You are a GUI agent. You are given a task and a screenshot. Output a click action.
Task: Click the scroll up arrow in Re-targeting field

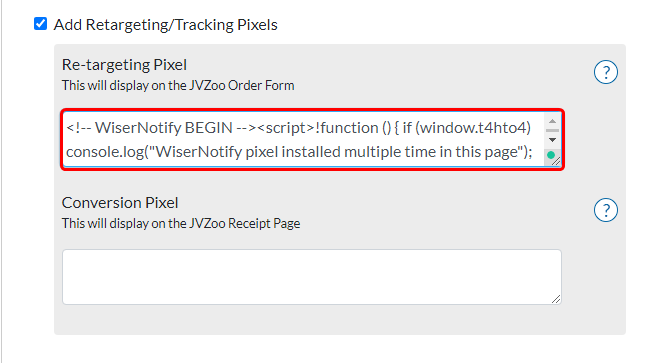pyautogui.click(x=552, y=121)
